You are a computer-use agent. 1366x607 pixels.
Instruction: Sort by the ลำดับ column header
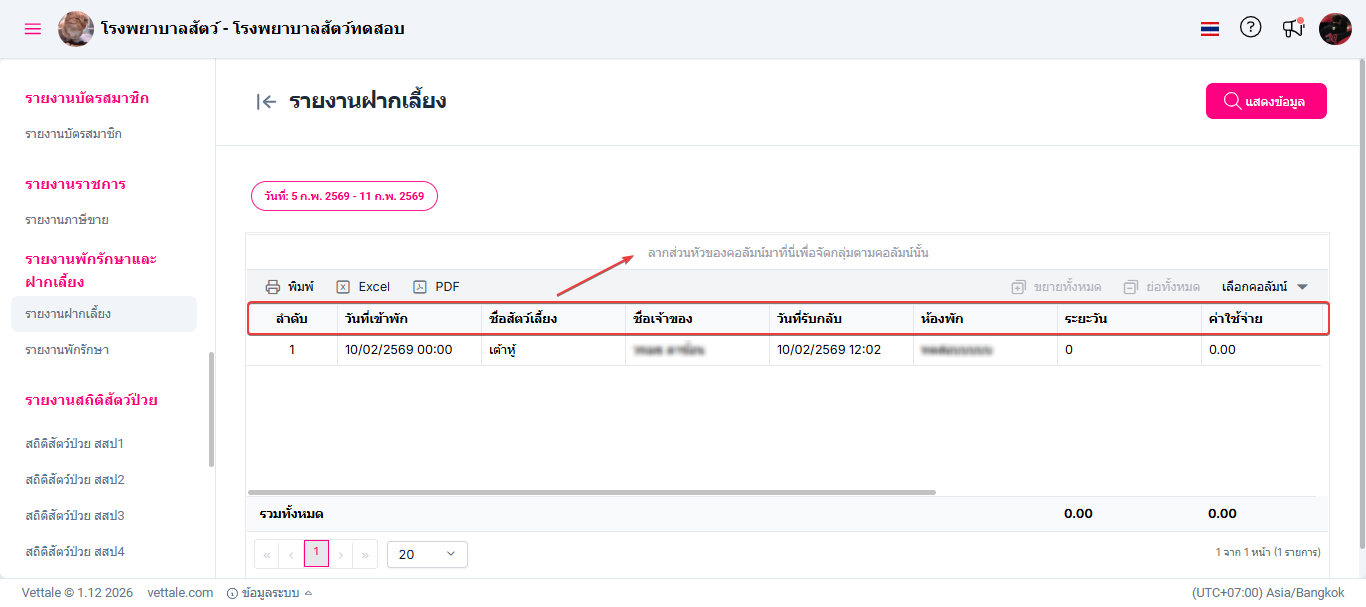click(292, 319)
